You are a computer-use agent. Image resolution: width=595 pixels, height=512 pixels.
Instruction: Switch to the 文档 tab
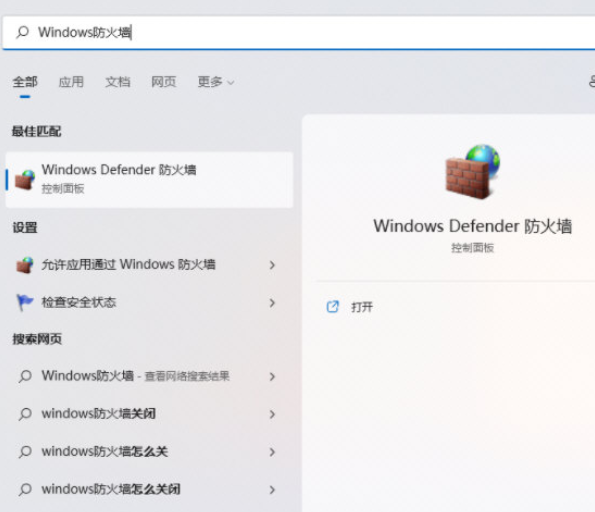tap(118, 82)
